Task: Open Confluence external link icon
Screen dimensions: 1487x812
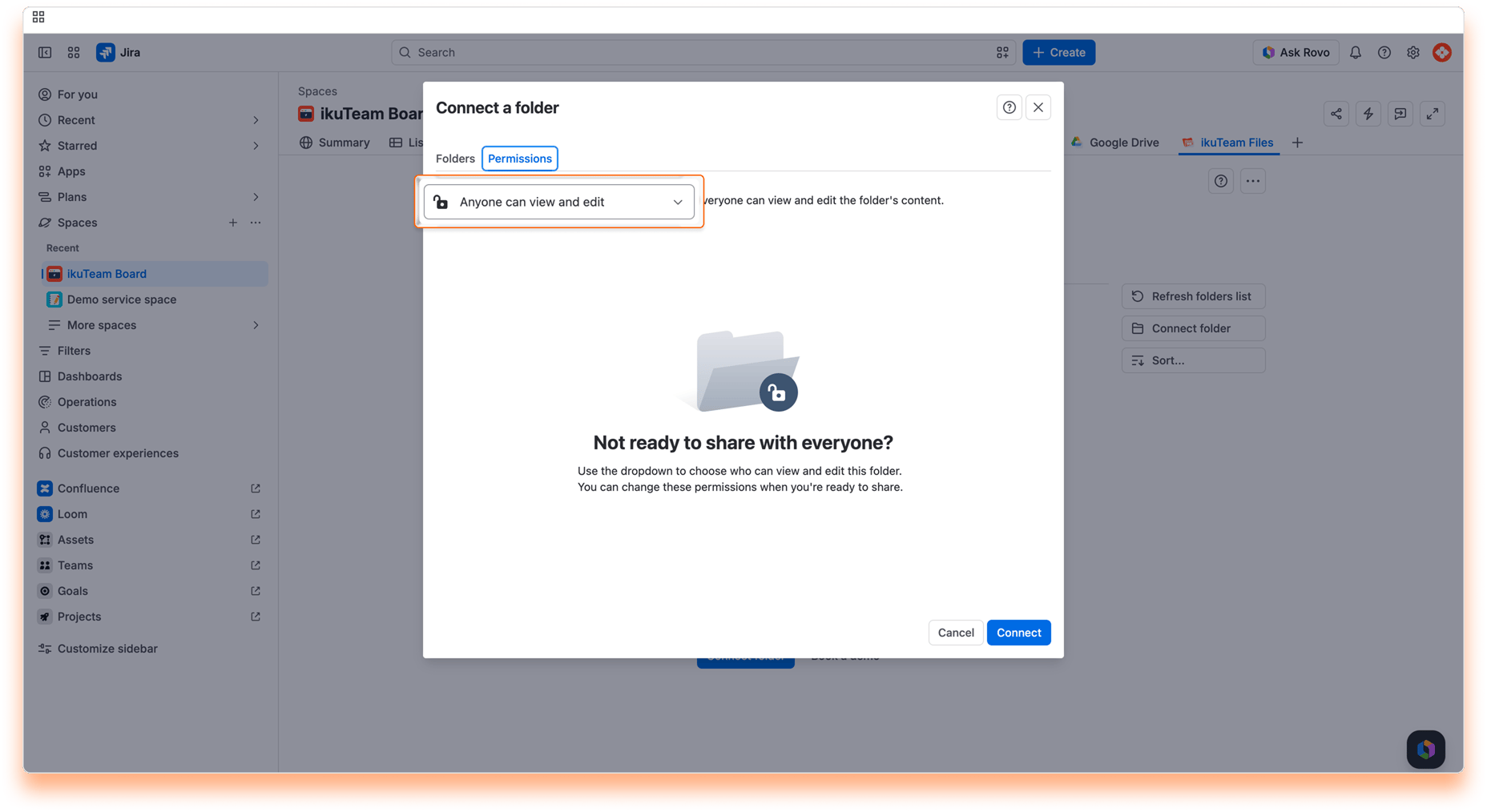Action: 256,488
